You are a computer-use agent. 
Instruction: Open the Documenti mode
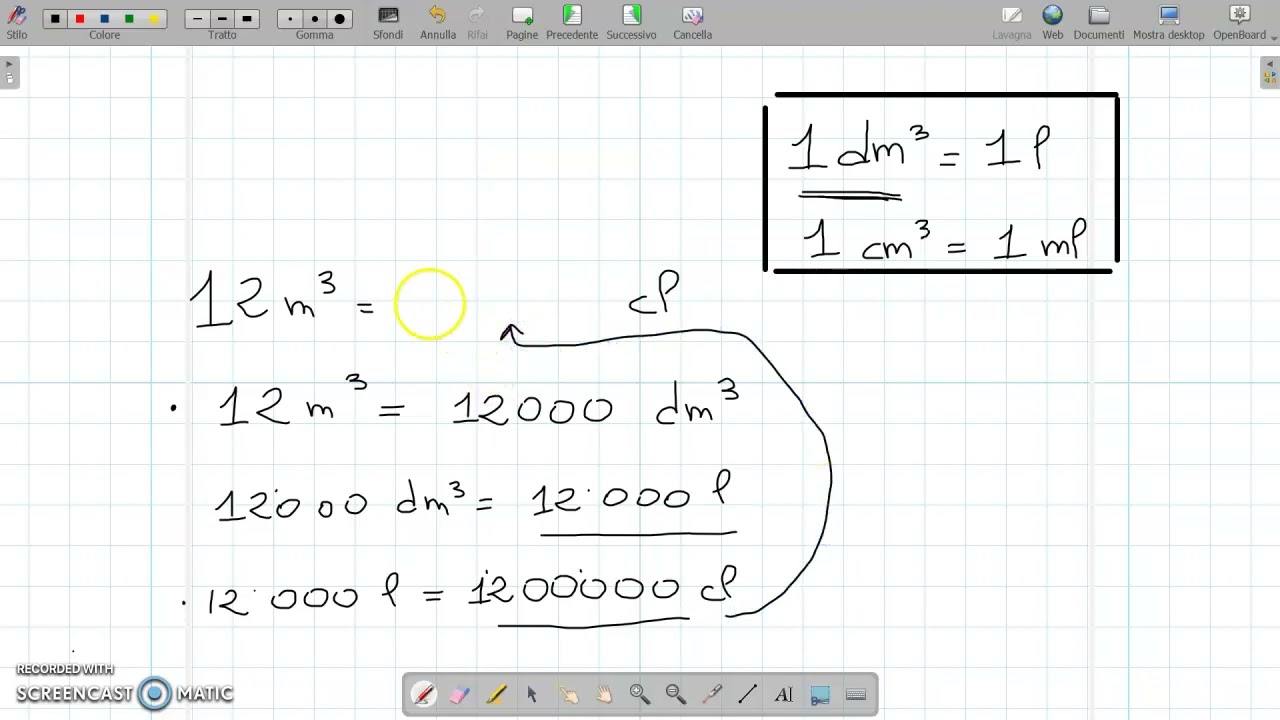tap(1099, 22)
